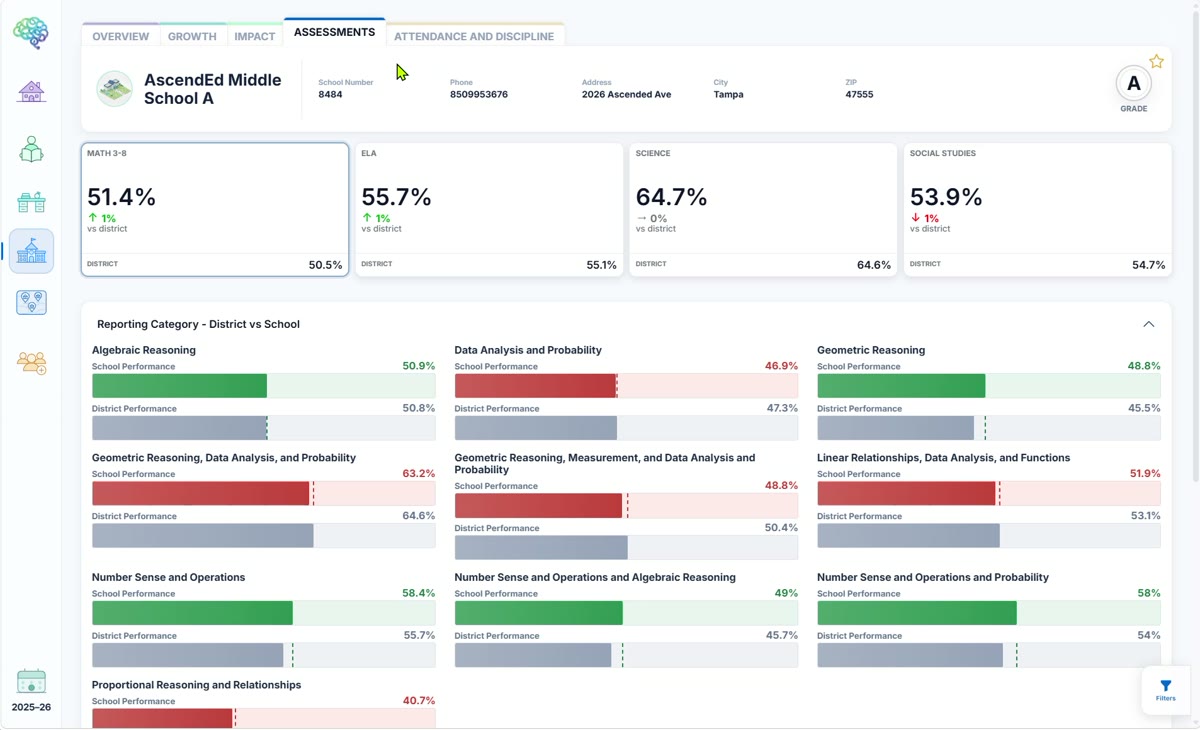Mark the school as favorite with the star
The width and height of the screenshot is (1200, 730).
pos(1156,62)
